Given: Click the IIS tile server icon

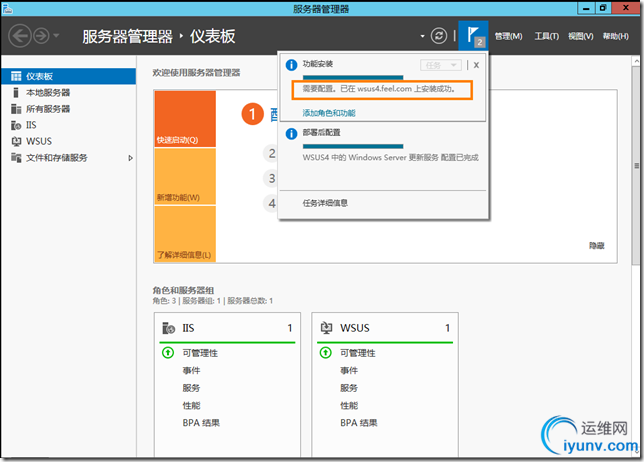Looking at the screenshot, I should [168, 328].
